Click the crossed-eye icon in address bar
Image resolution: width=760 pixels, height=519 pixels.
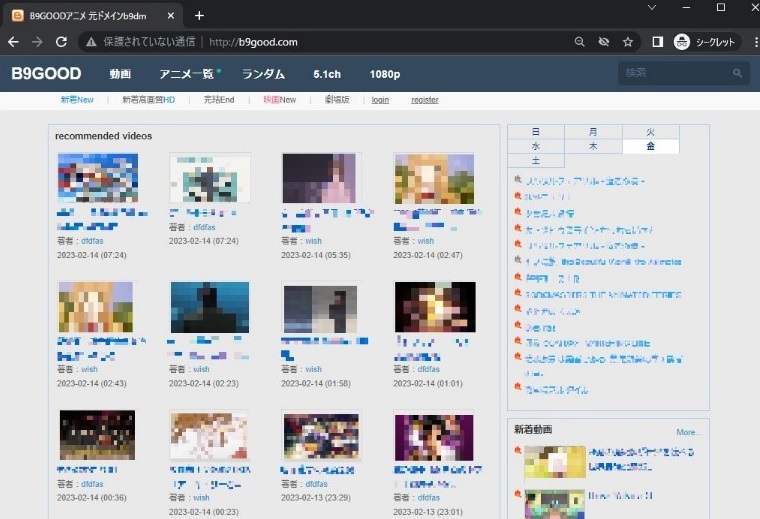tap(604, 42)
